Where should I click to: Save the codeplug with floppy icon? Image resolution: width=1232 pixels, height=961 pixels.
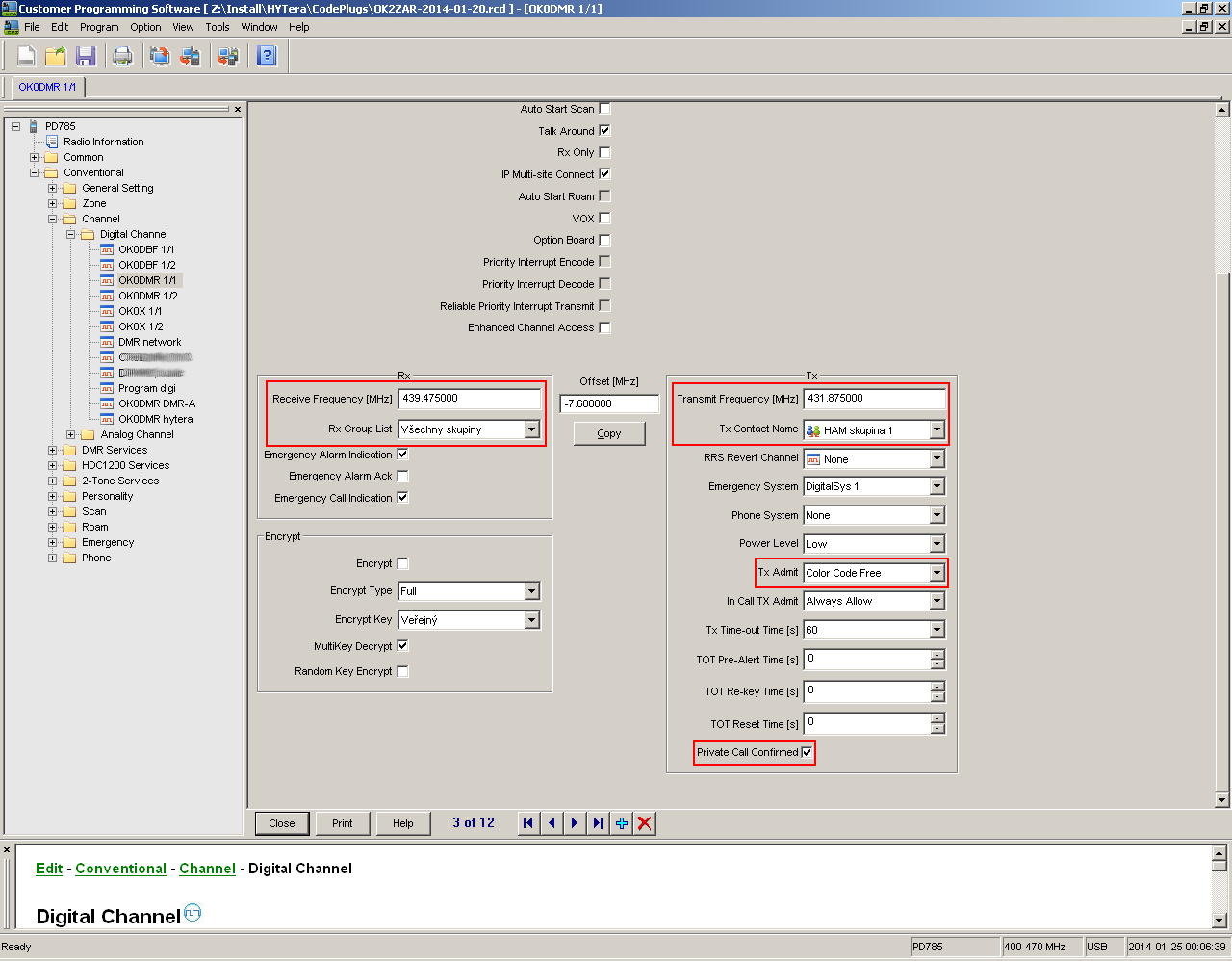coord(86,56)
